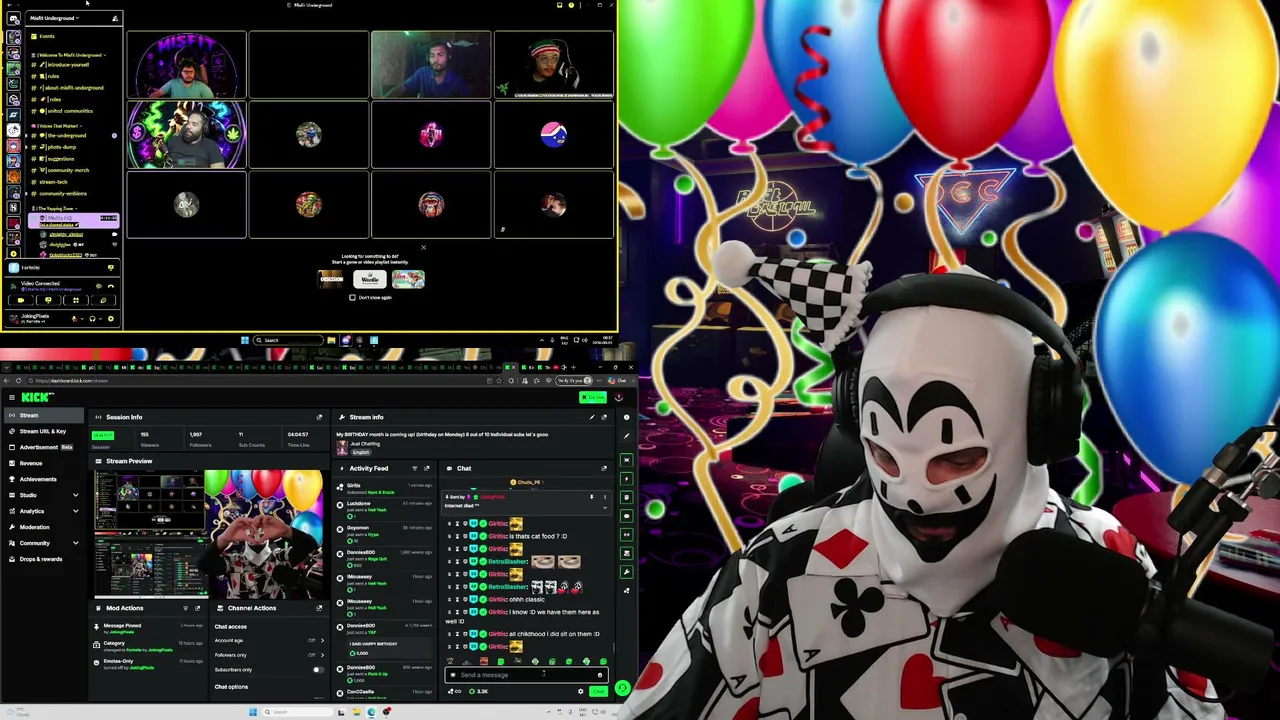Open Drops & rewards page
Viewport: 1280px width, 720px height.
pos(43,559)
